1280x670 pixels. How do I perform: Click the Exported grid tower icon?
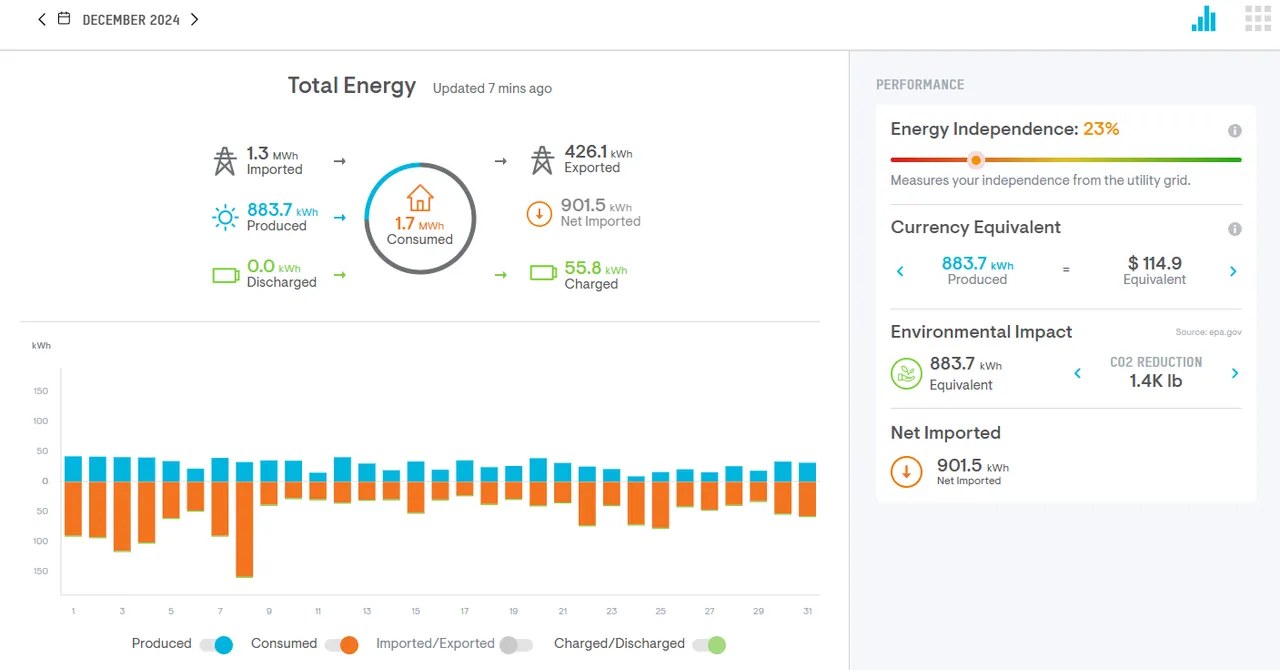[542, 160]
